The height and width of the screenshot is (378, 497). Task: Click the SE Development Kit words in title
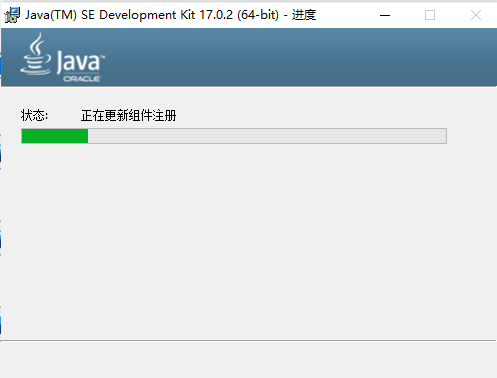(x=138, y=15)
